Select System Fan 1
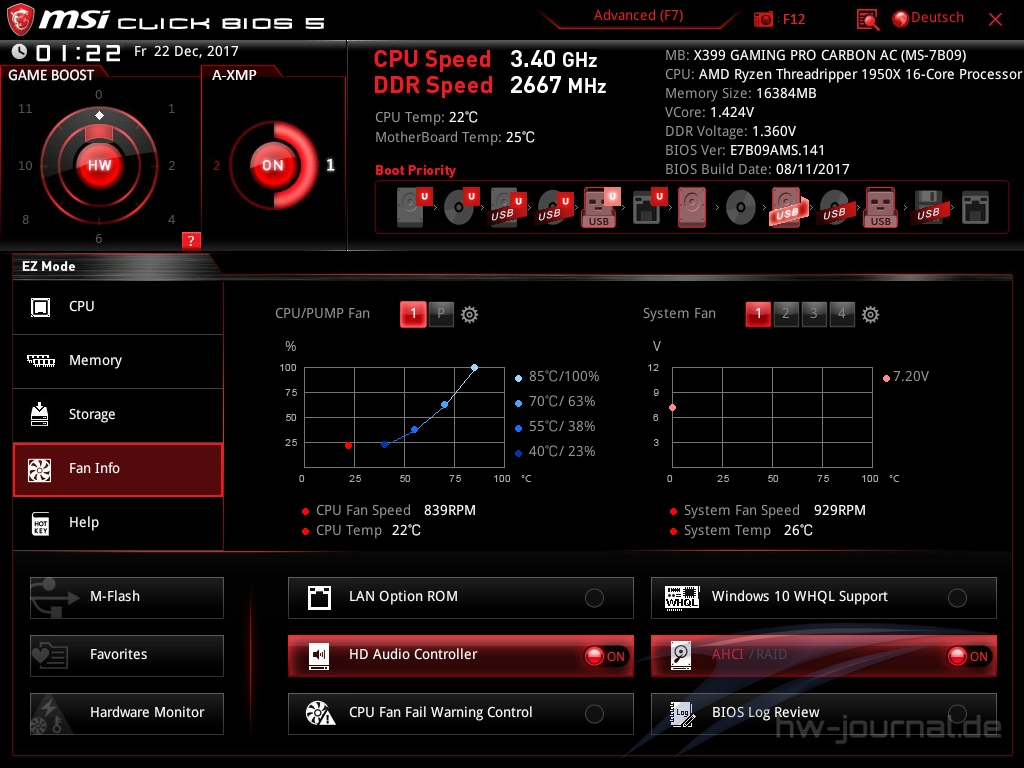 (x=758, y=314)
